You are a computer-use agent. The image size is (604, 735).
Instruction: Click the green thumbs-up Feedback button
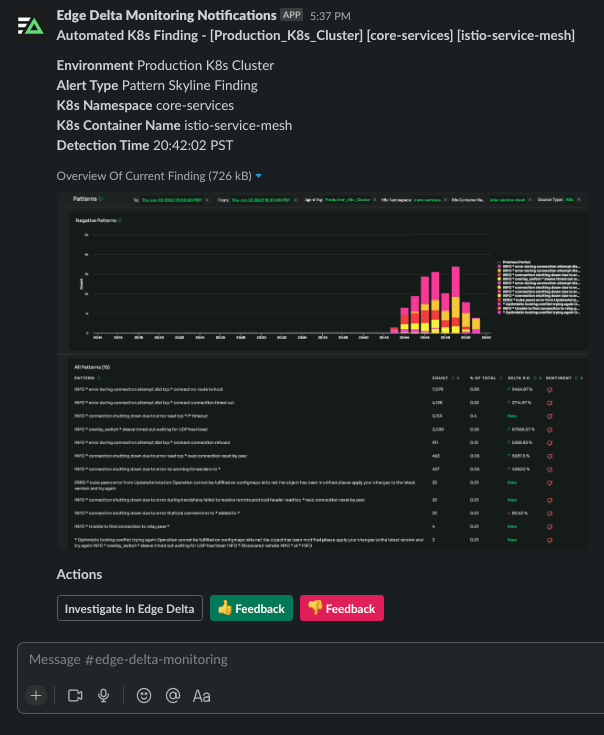pyautogui.click(x=251, y=608)
